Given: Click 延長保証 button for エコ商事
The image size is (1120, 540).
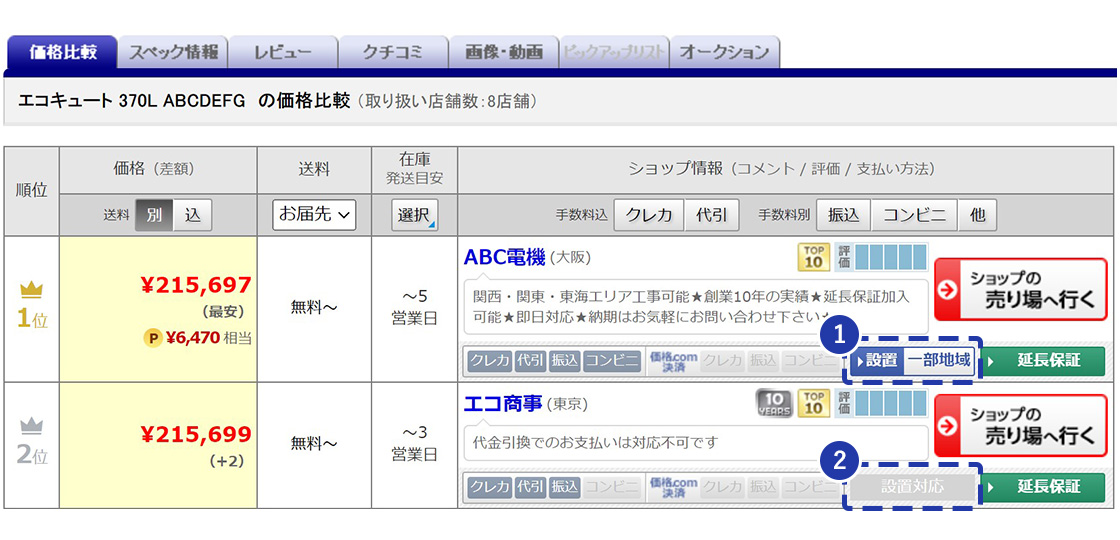Looking at the screenshot, I should click(1042, 487).
